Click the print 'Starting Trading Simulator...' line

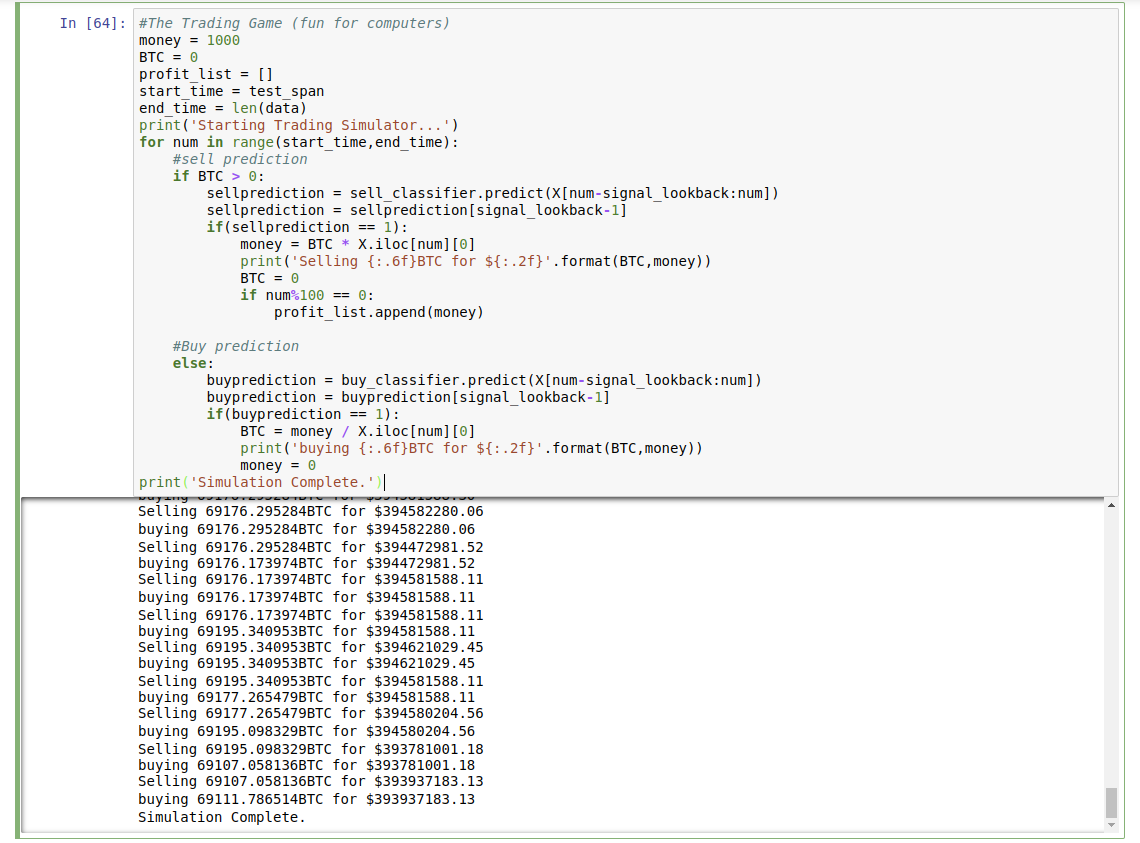299,125
